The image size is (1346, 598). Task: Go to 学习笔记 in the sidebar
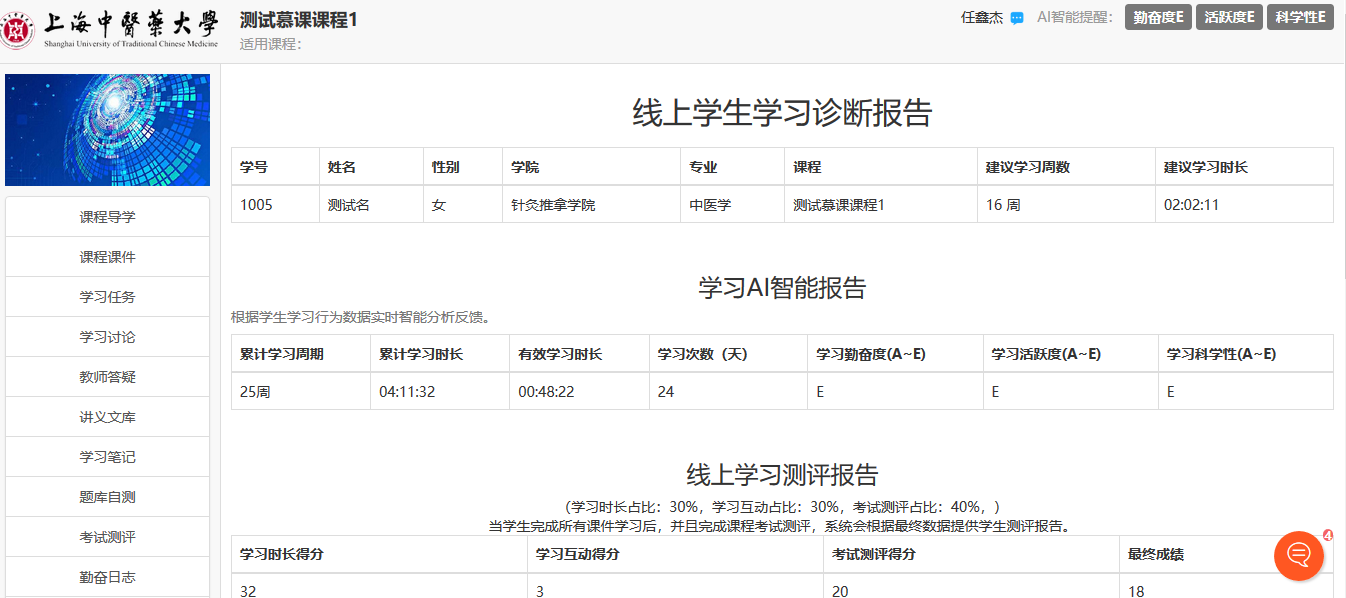tap(108, 457)
